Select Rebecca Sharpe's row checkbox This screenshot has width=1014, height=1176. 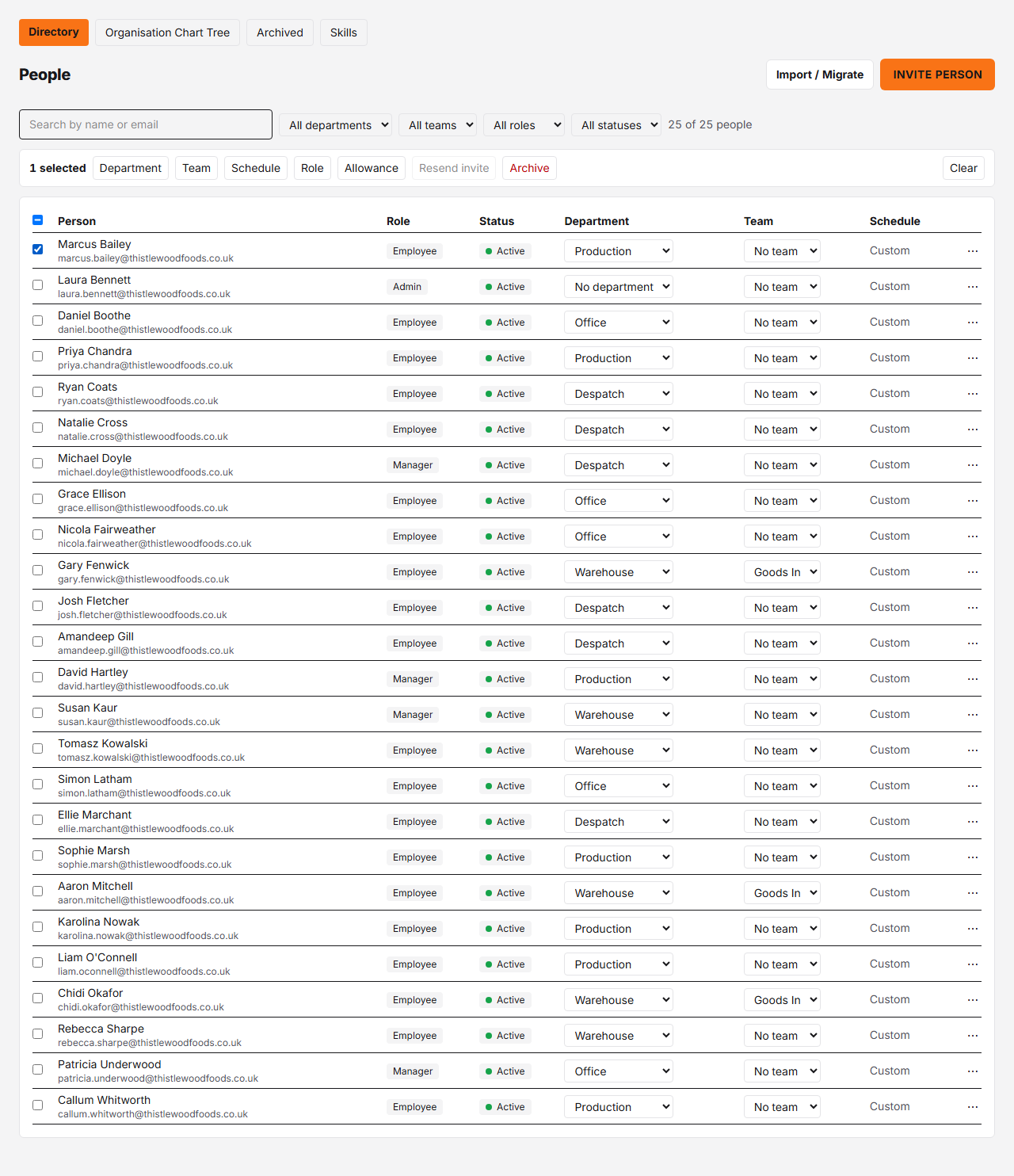[x=37, y=1033]
